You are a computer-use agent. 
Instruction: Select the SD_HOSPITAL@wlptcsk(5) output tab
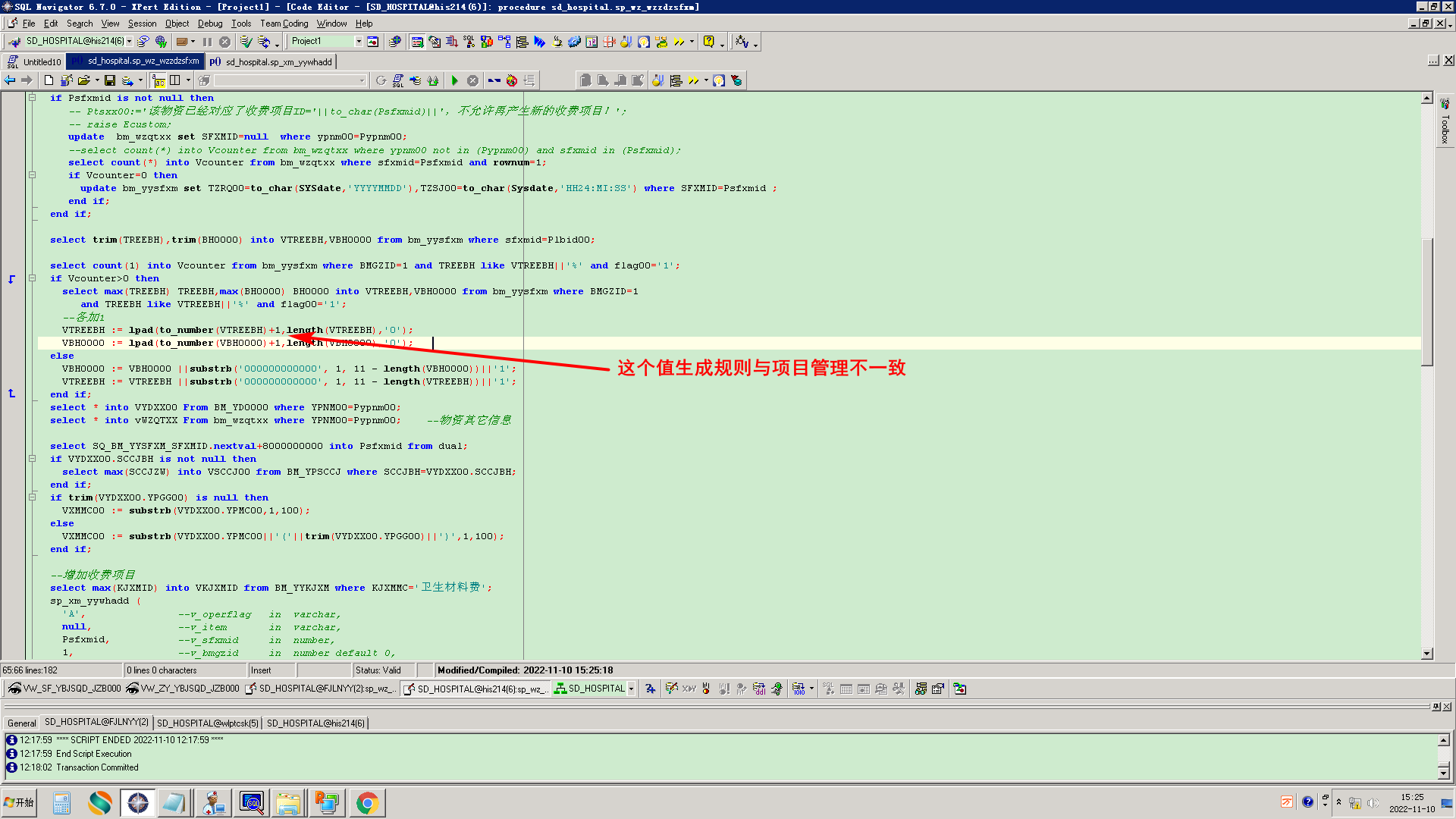point(207,723)
